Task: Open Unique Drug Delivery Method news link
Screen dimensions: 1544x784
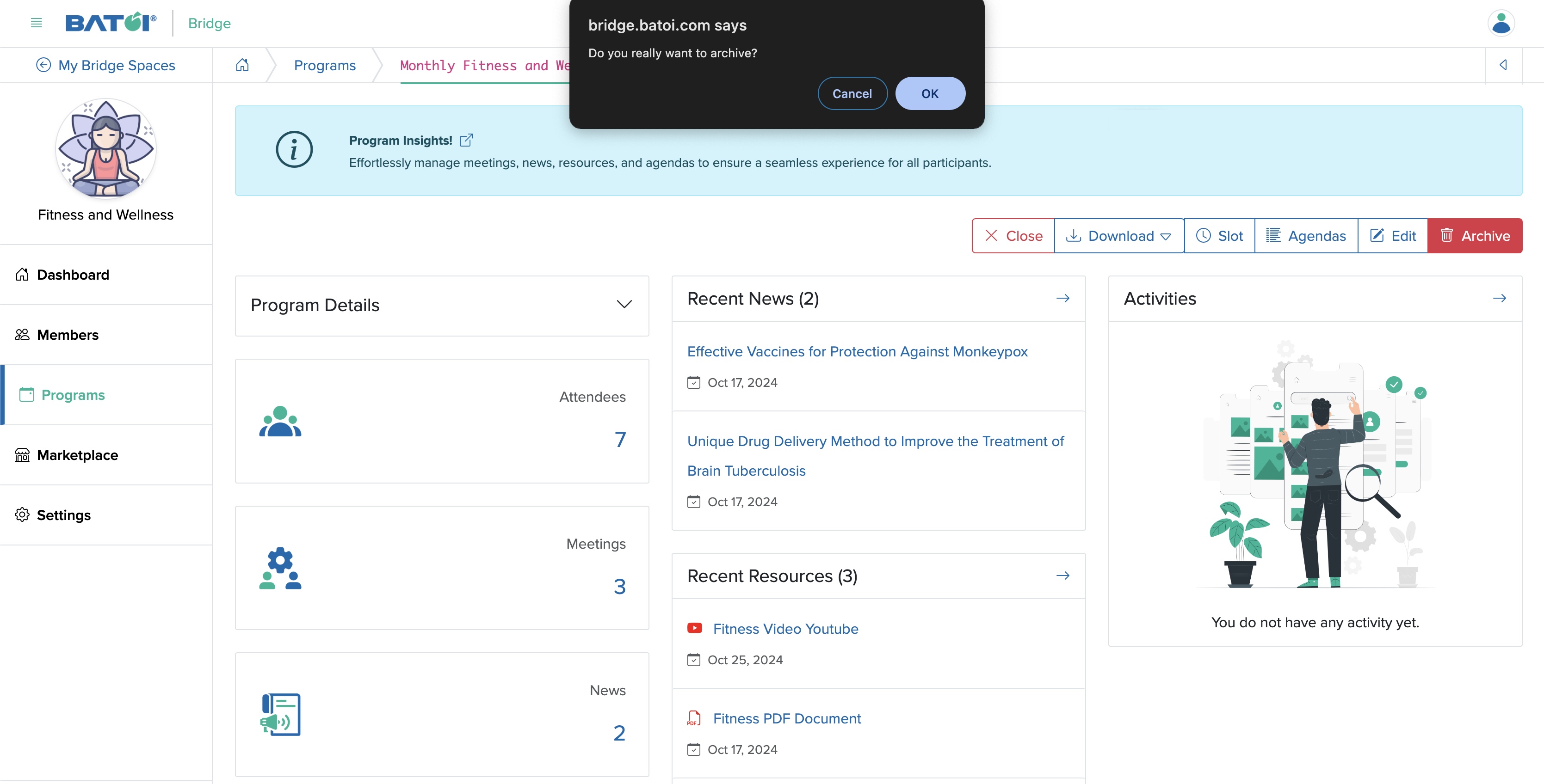Action: pyautogui.click(x=875, y=456)
